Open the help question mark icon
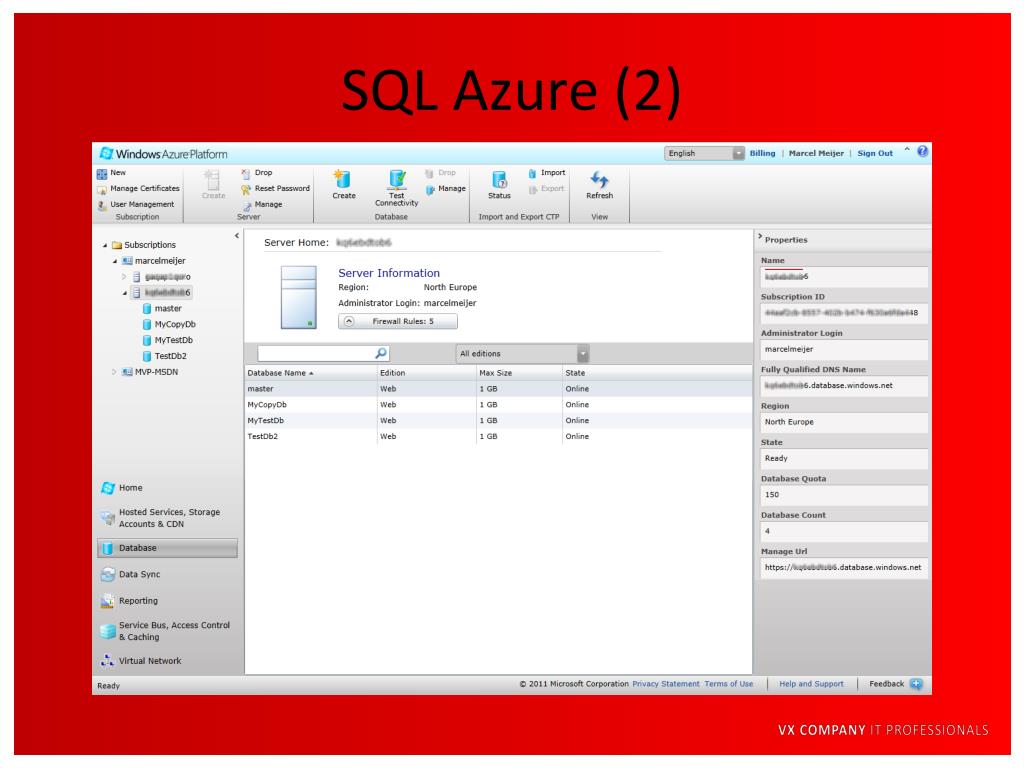Image resolution: width=1024 pixels, height=768 pixels. (922, 152)
